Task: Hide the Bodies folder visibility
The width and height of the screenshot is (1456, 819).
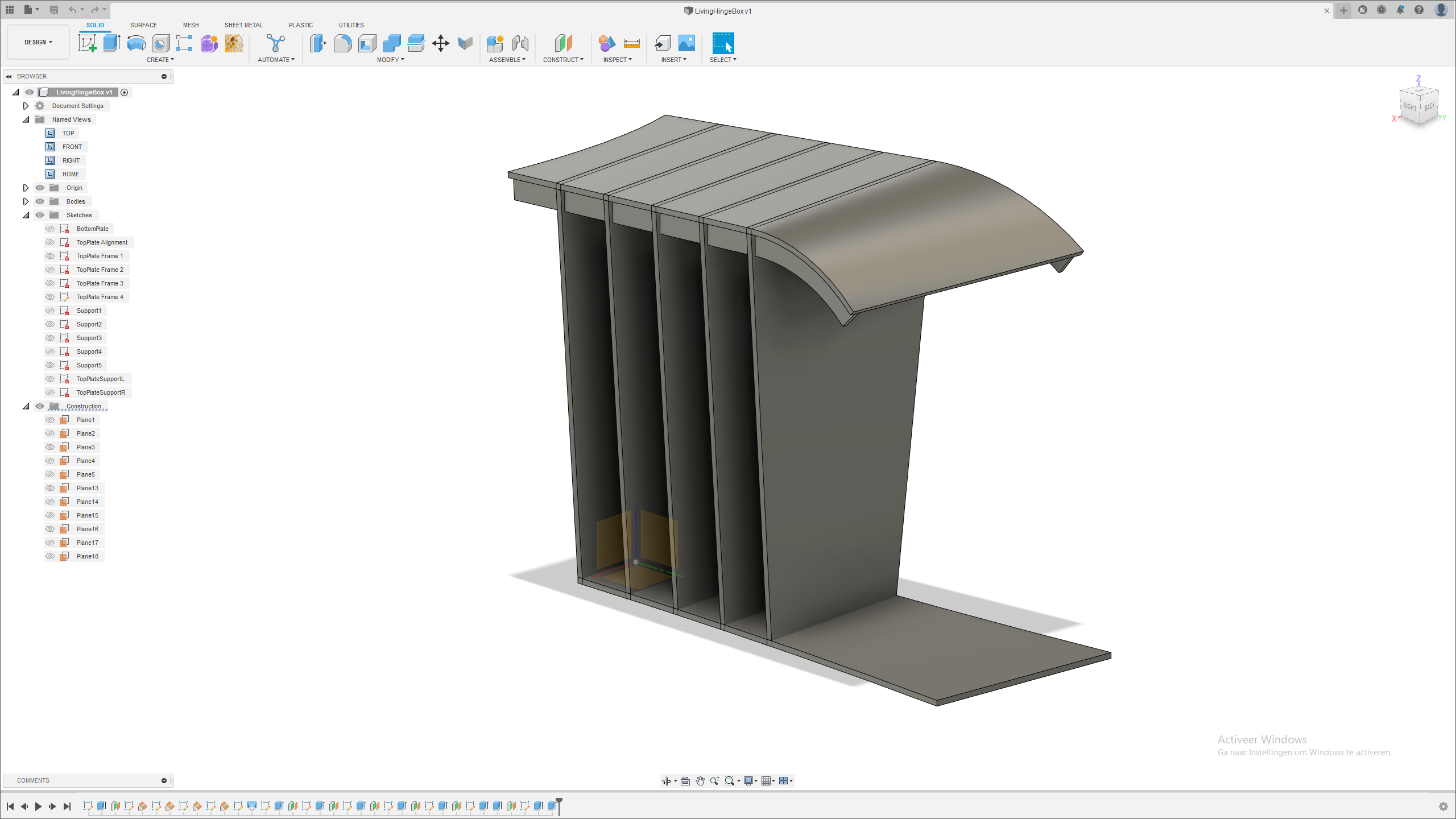Action: coord(40,201)
